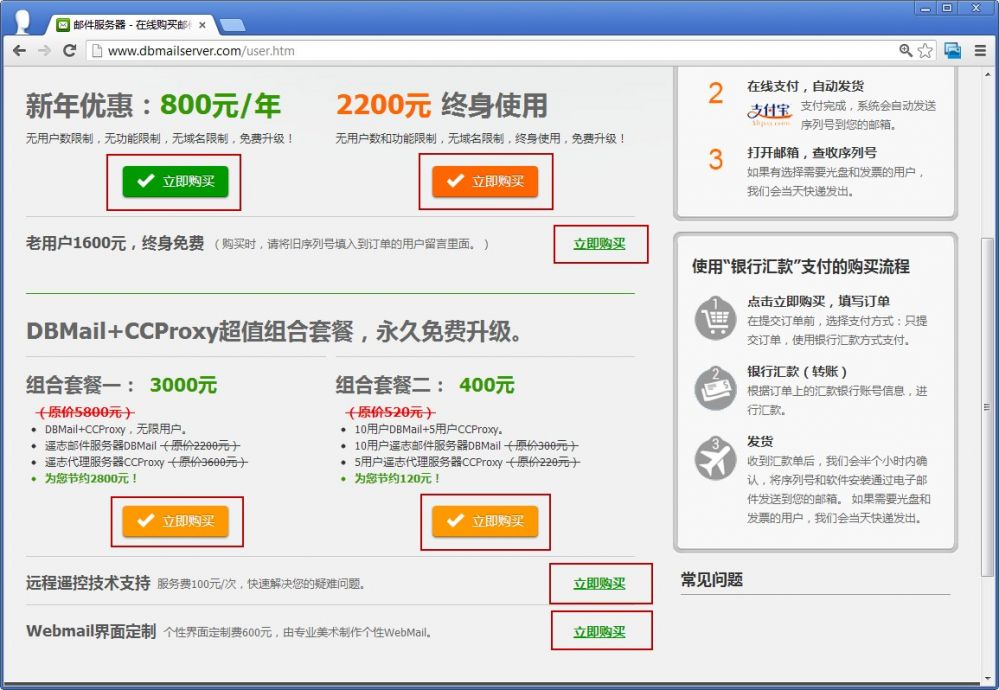Open 立即购买 link for Webmail界面定制
The image size is (999, 690).
pyautogui.click(x=599, y=632)
